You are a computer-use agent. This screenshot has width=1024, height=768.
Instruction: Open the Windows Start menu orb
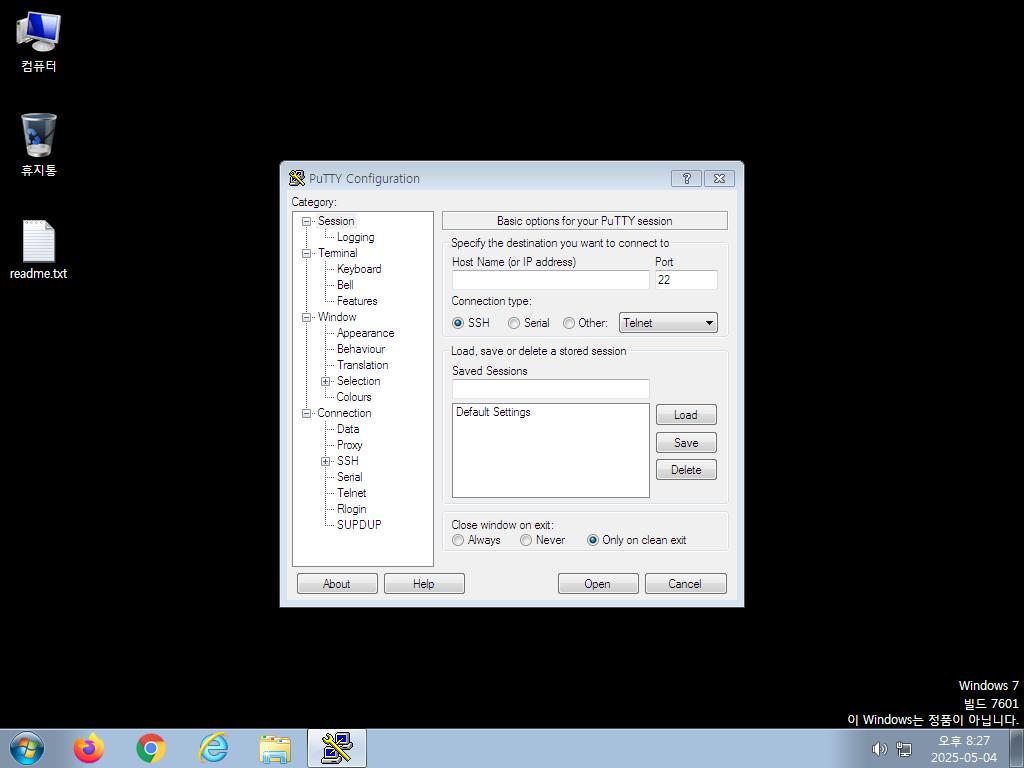click(x=27, y=748)
